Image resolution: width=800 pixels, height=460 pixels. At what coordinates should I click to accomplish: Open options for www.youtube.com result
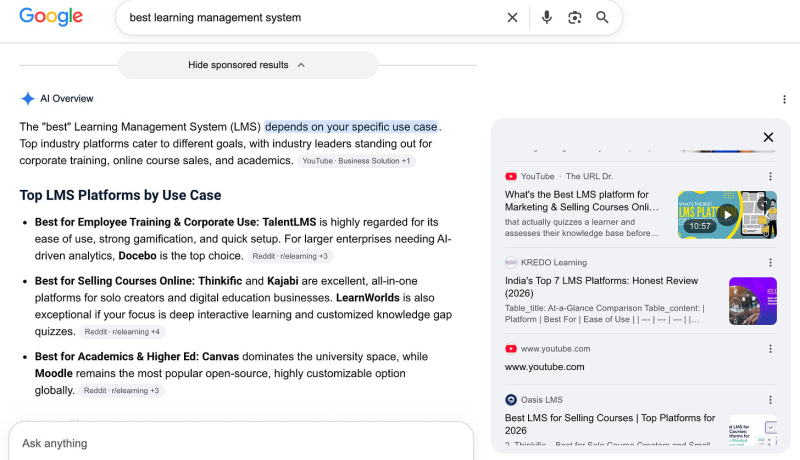[x=770, y=349]
